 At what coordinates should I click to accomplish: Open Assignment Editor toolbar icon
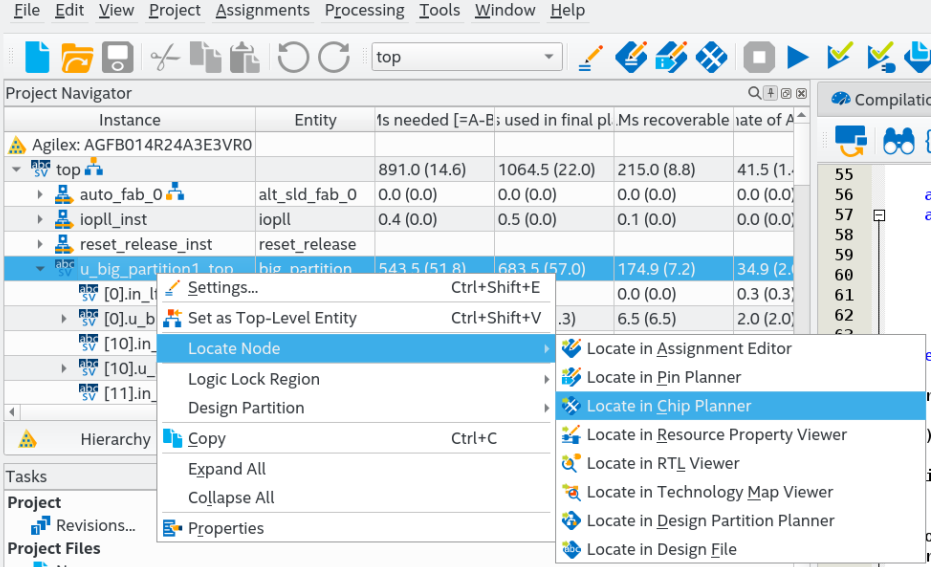pos(631,58)
